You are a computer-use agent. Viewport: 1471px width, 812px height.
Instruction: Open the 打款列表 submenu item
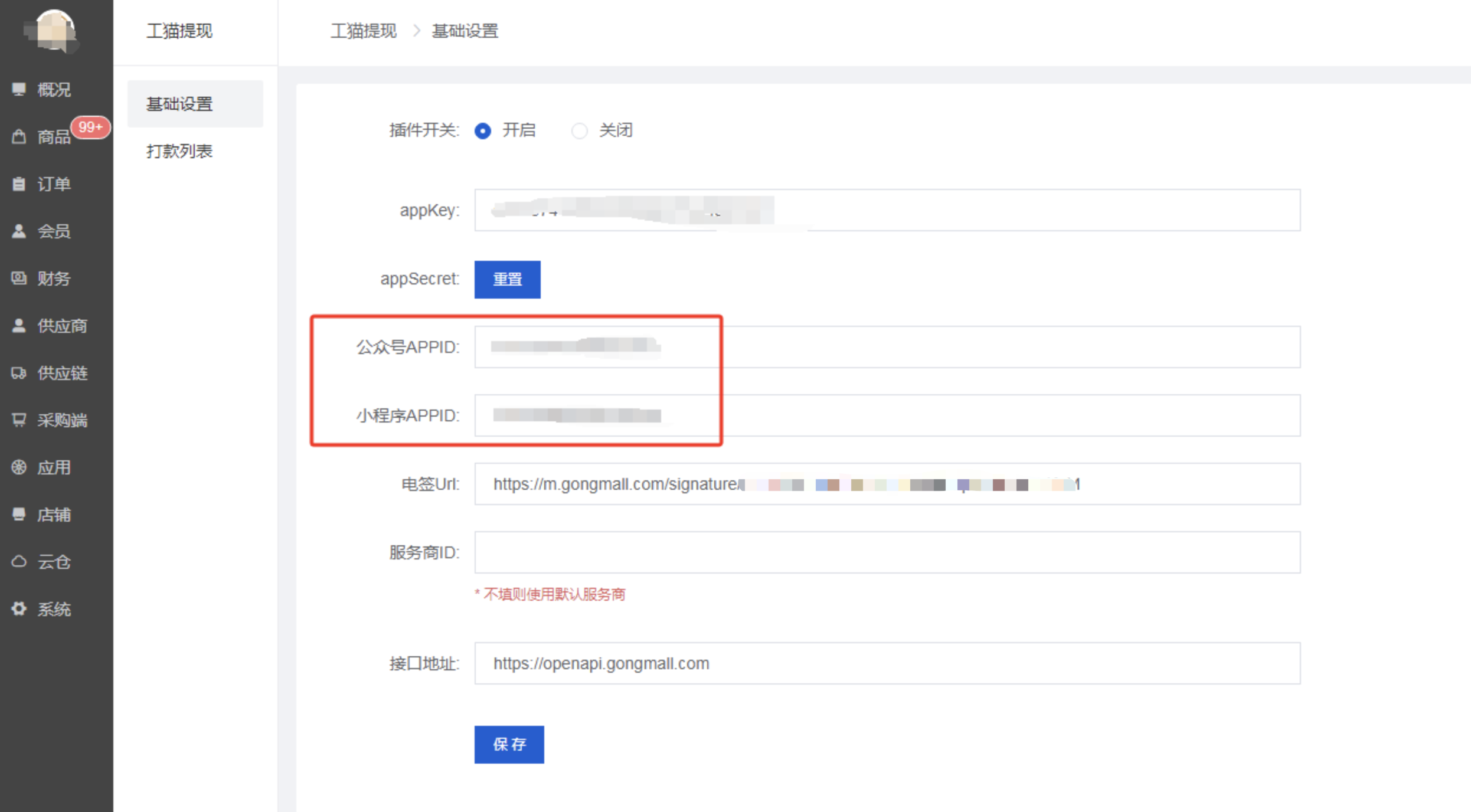pos(179,152)
